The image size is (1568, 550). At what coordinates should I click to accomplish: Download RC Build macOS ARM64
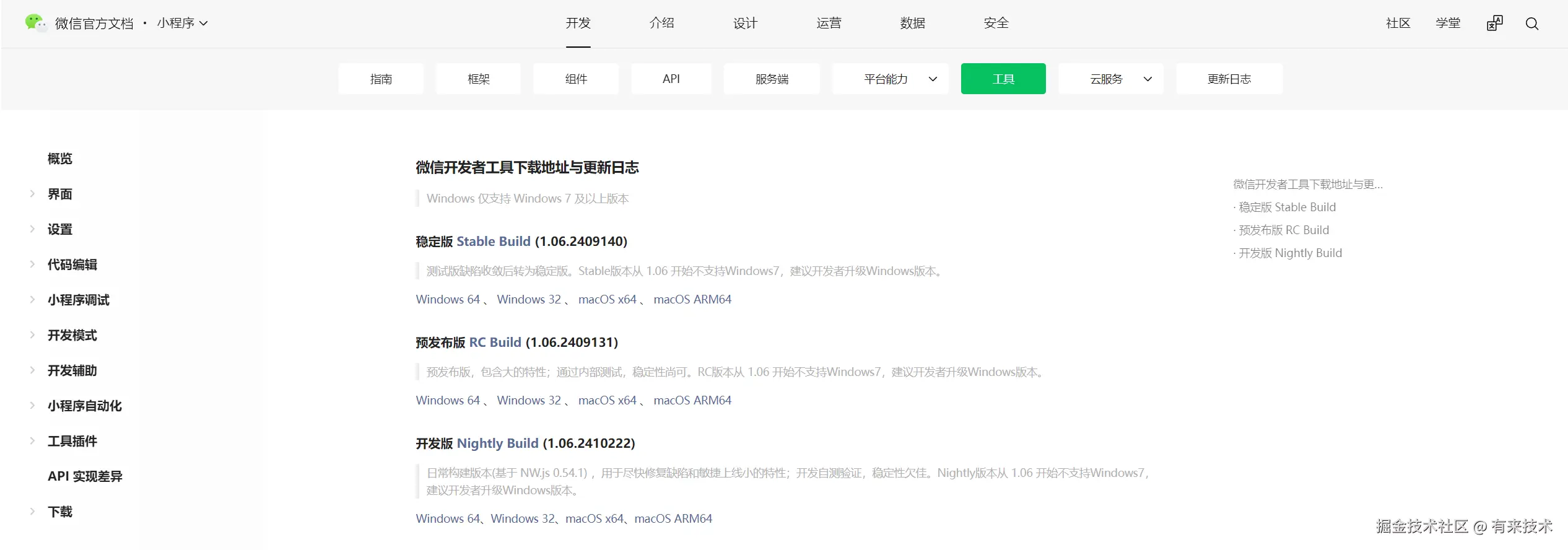click(x=692, y=400)
